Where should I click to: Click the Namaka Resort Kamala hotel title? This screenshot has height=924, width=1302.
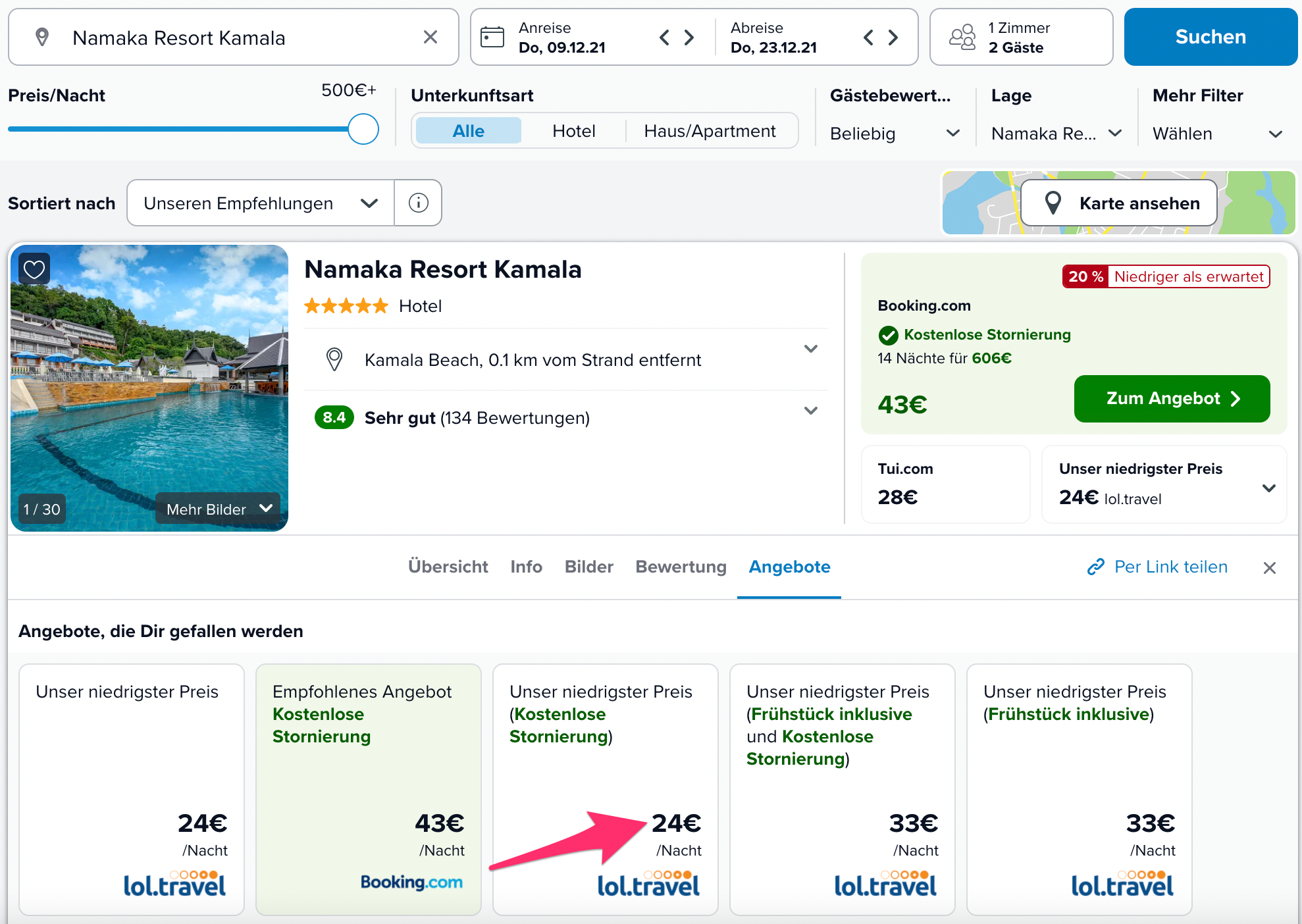443,269
